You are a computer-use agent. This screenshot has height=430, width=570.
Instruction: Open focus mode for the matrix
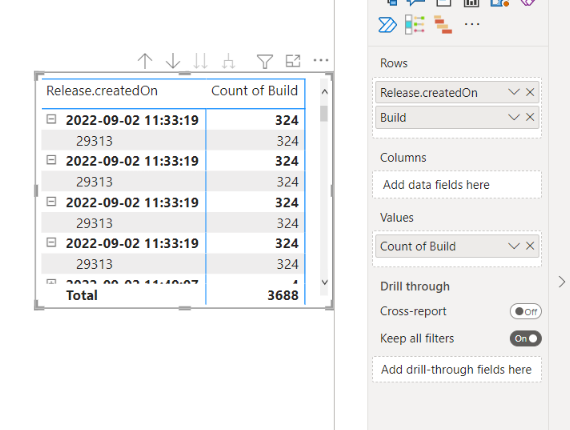tap(293, 61)
